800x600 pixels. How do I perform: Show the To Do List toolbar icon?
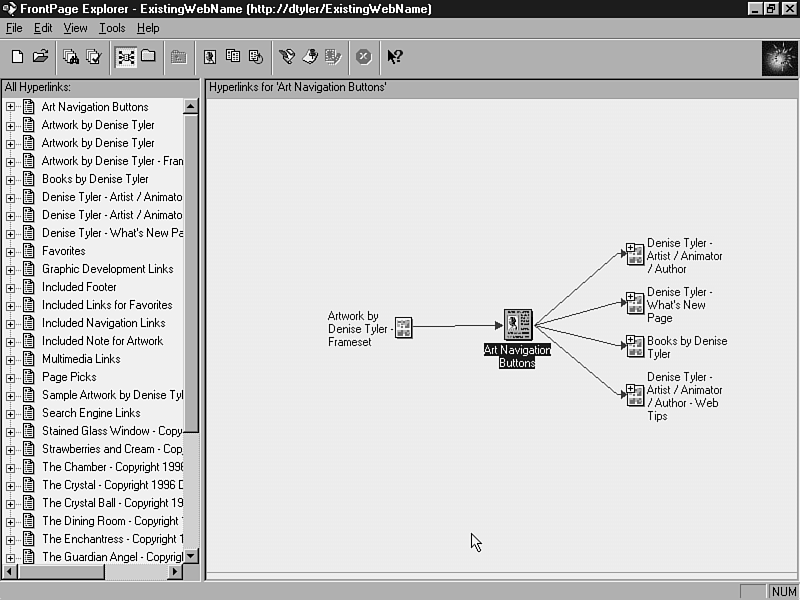point(311,57)
